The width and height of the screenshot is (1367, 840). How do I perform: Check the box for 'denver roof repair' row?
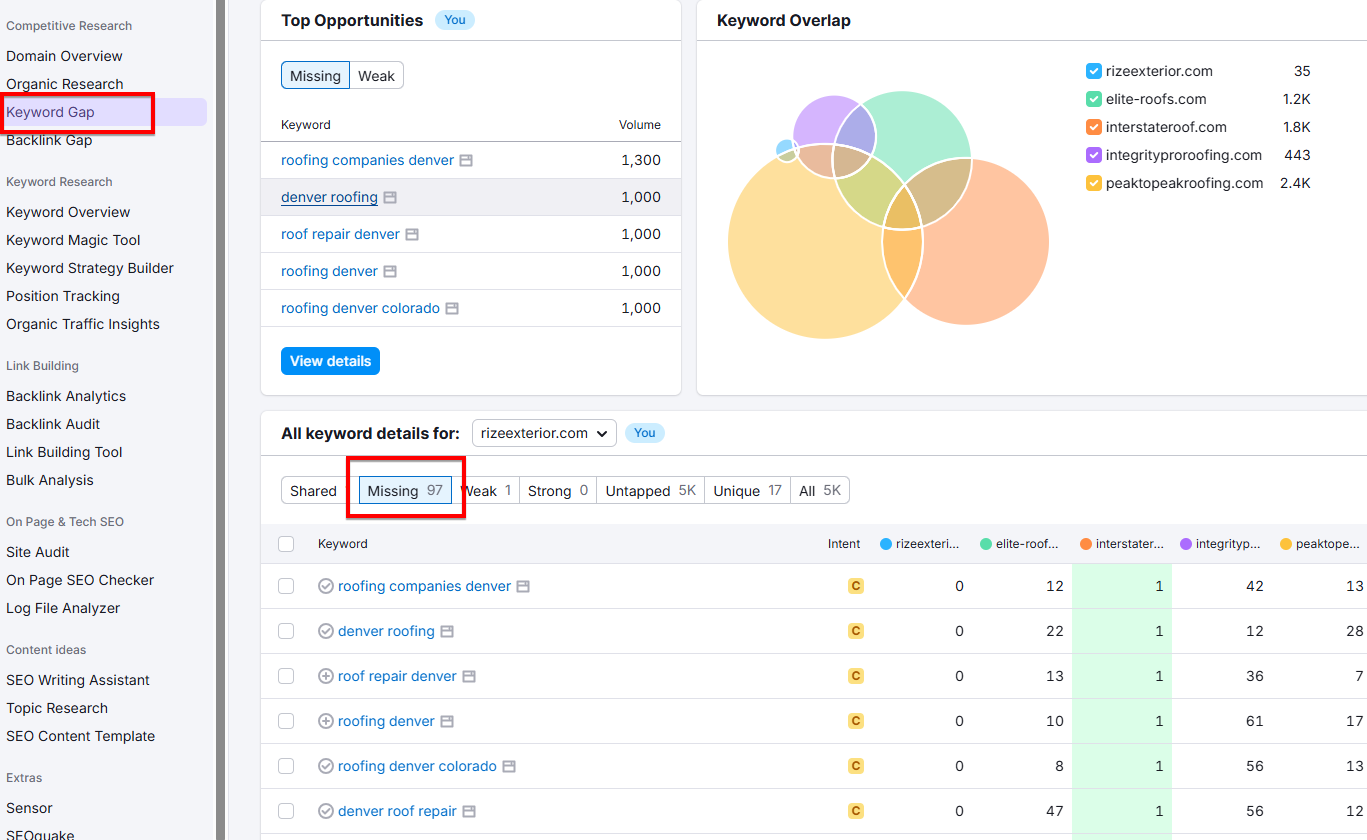286,811
